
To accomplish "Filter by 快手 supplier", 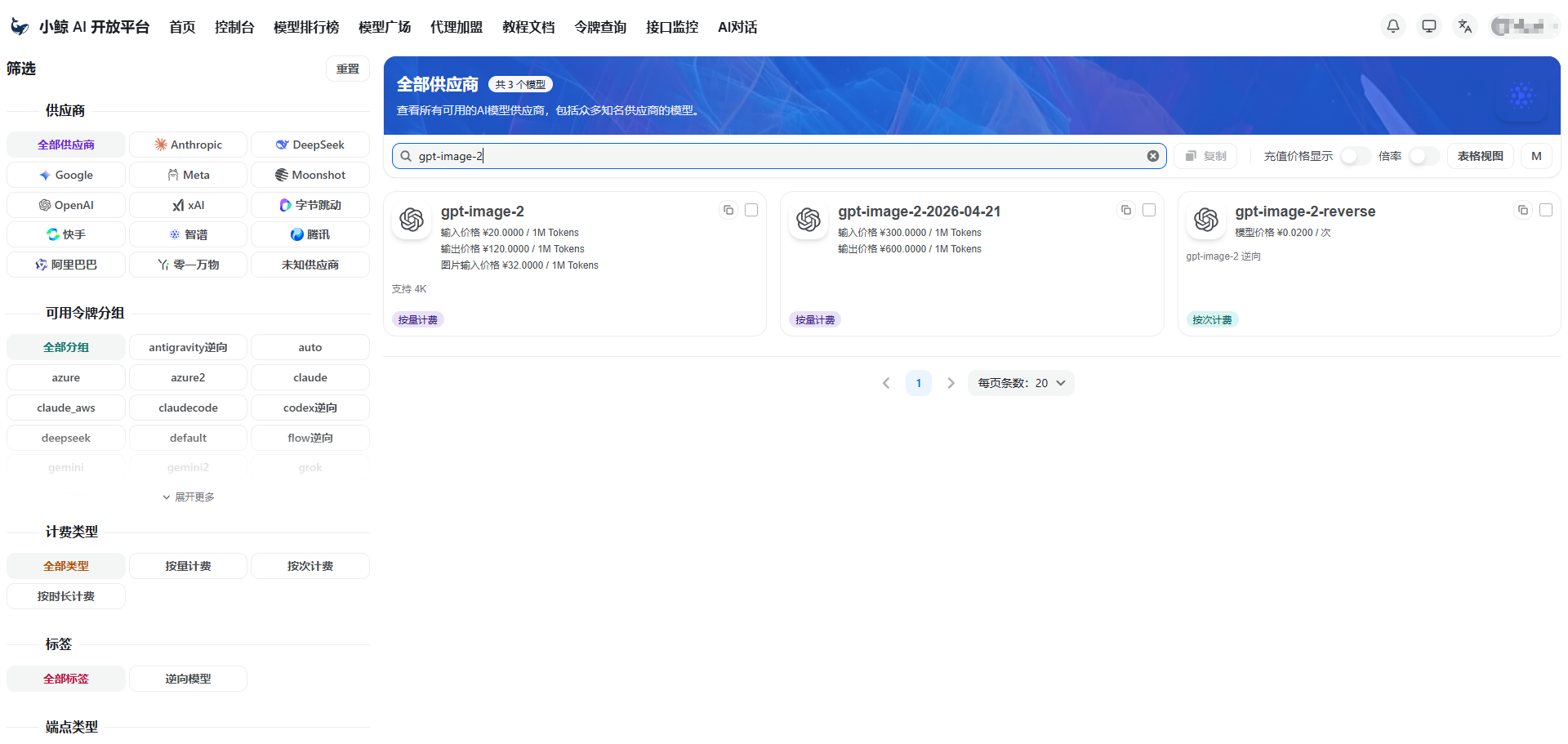I will pos(66,234).
